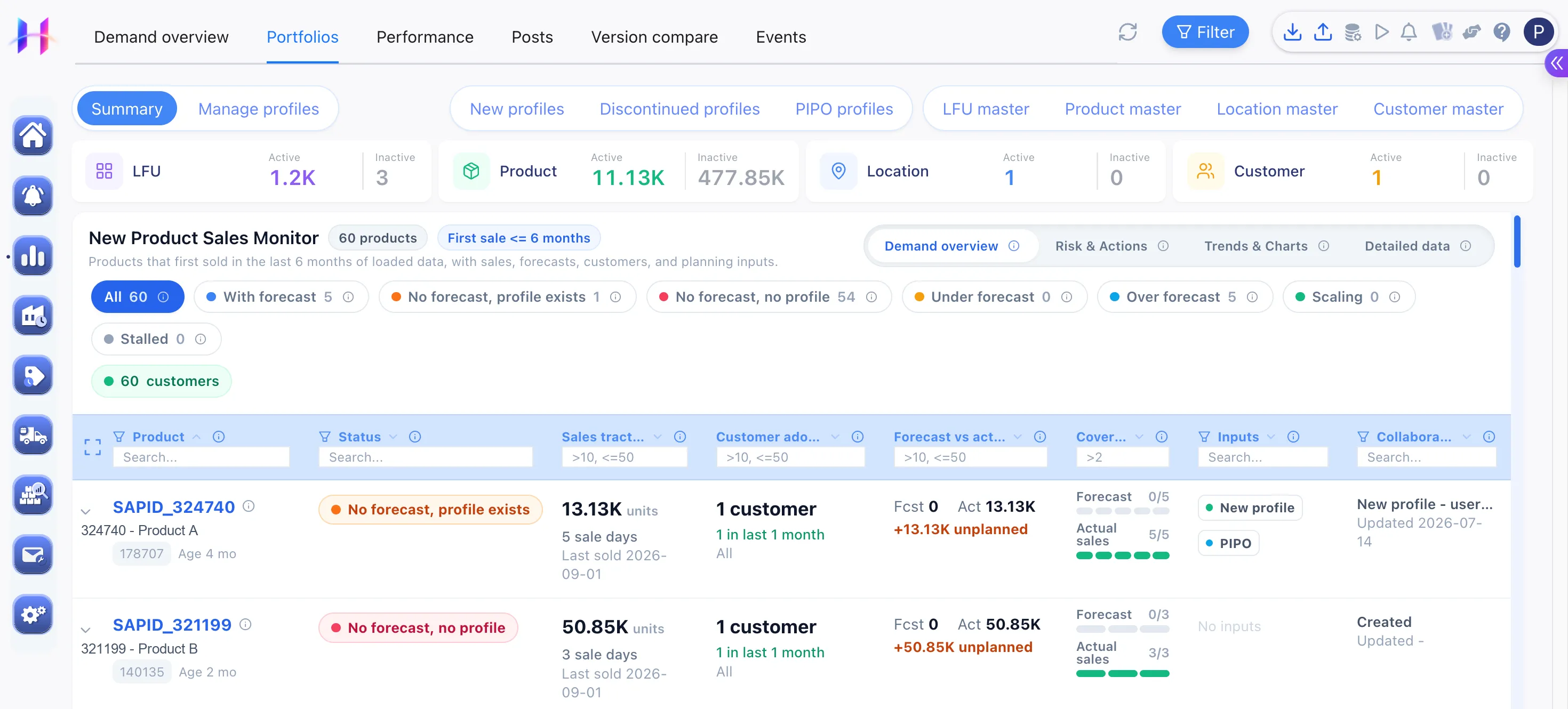The height and width of the screenshot is (709, 1568).
Task: Open Customer adoption column dropdown arrow
Action: coord(835,437)
